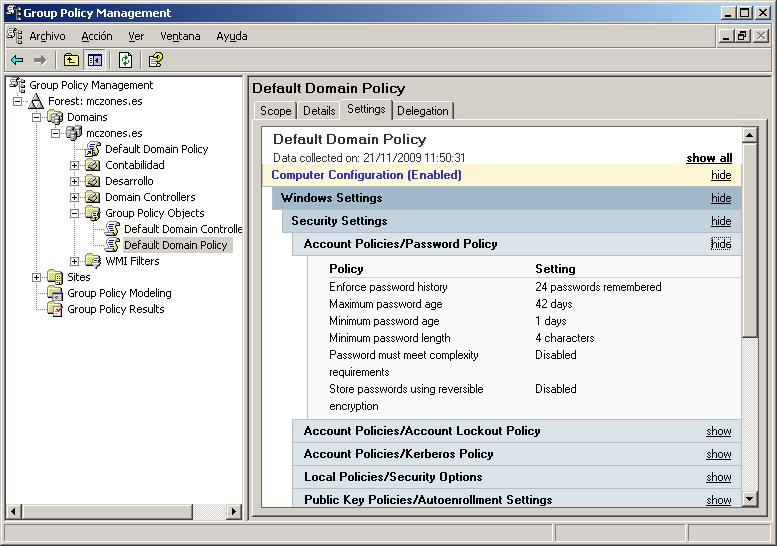The width and height of the screenshot is (777, 546).
Task: Click the Group Policy Objects folder icon
Action: (x=93, y=213)
